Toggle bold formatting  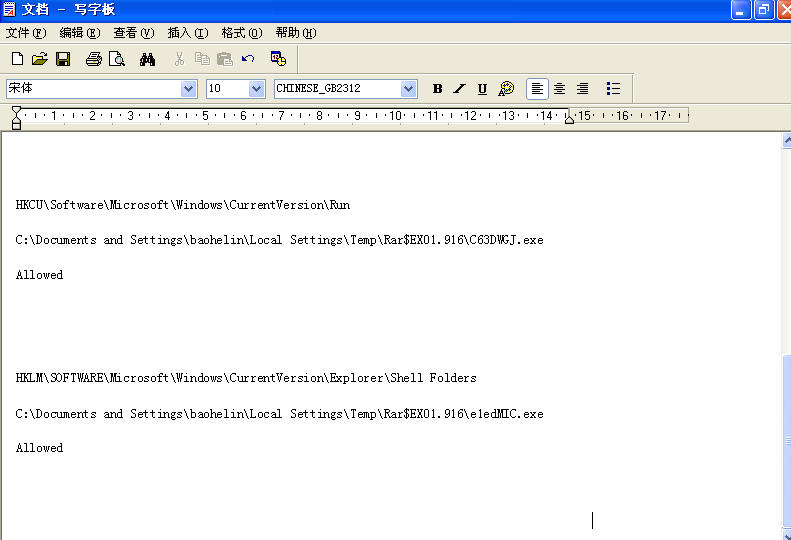437,89
